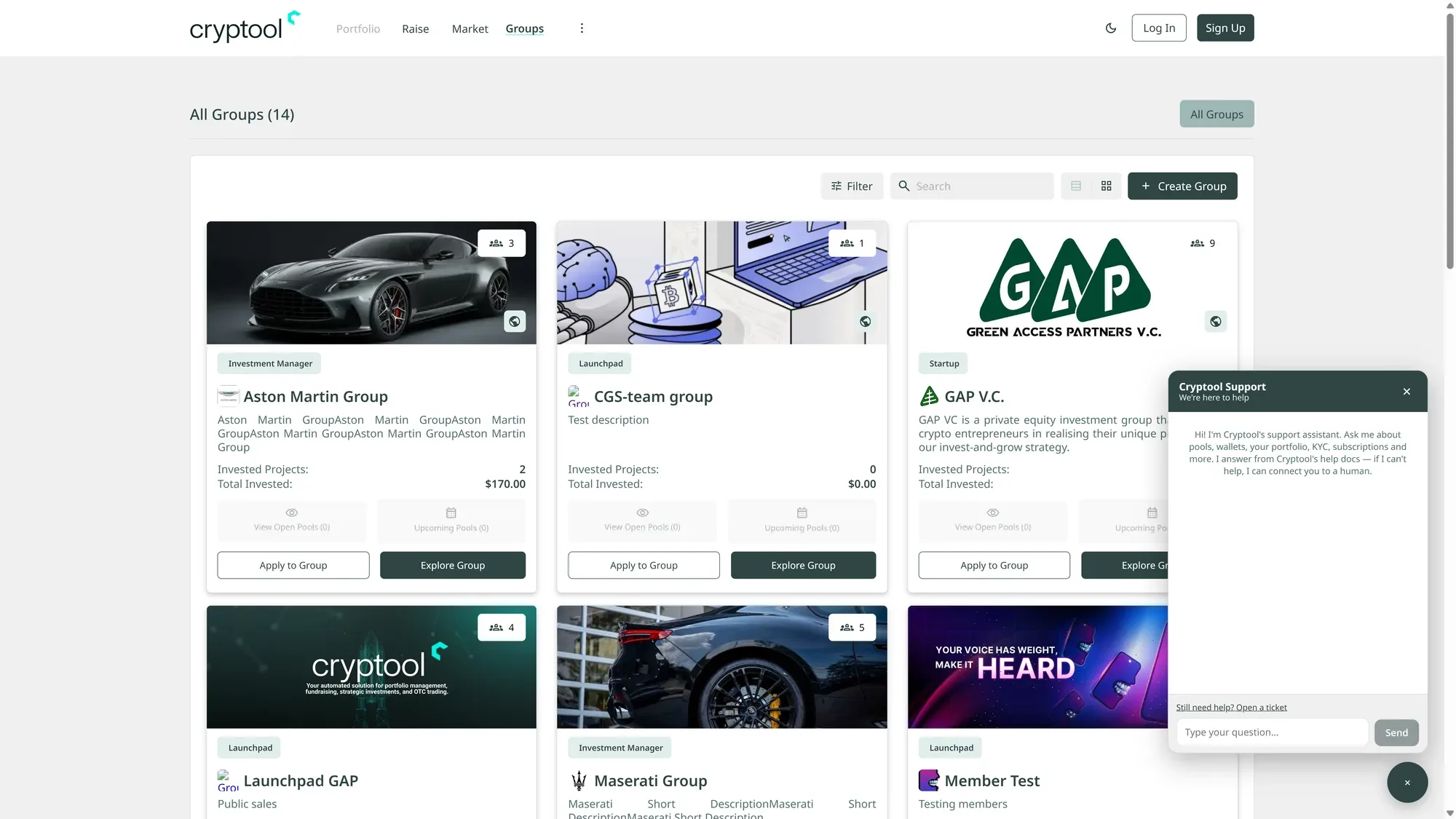Open Maserati Group car cover image
This screenshot has height=819, width=1456.
click(722, 667)
